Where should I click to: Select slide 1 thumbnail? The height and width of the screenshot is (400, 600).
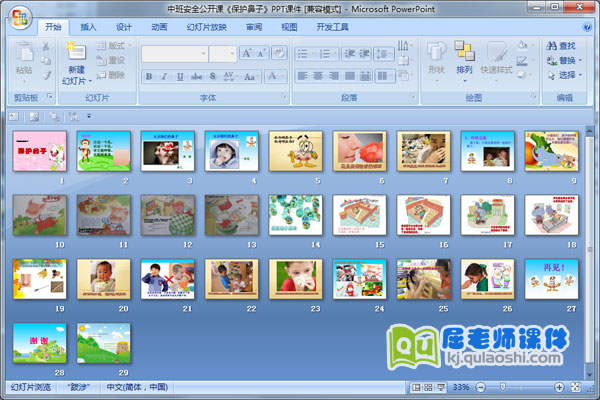point(39,151)
